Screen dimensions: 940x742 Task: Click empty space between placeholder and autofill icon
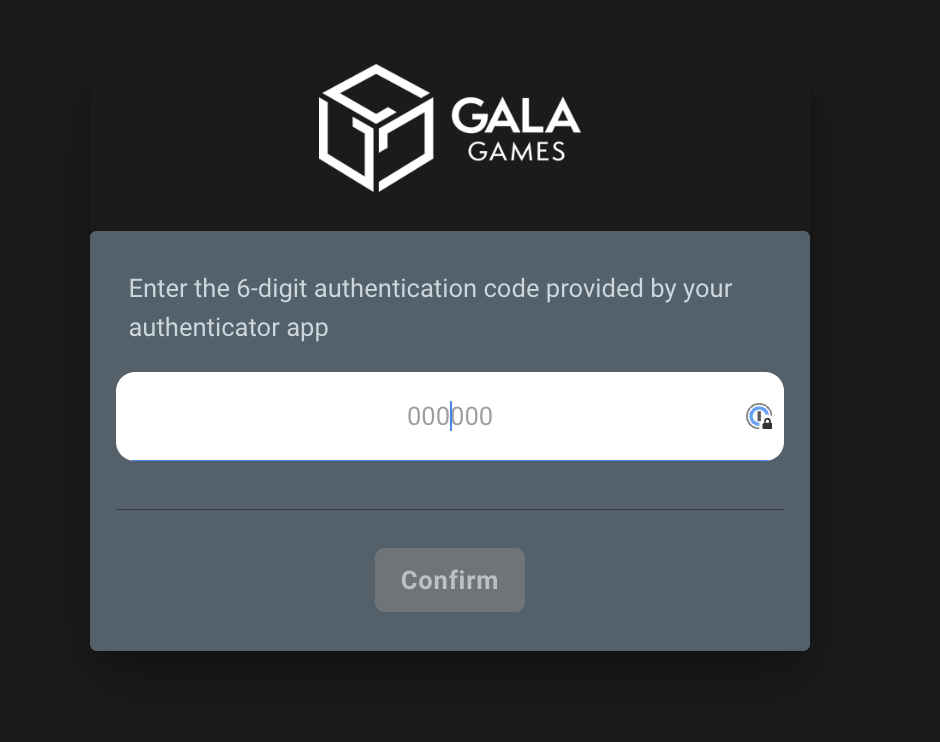[x=617, y=416]
